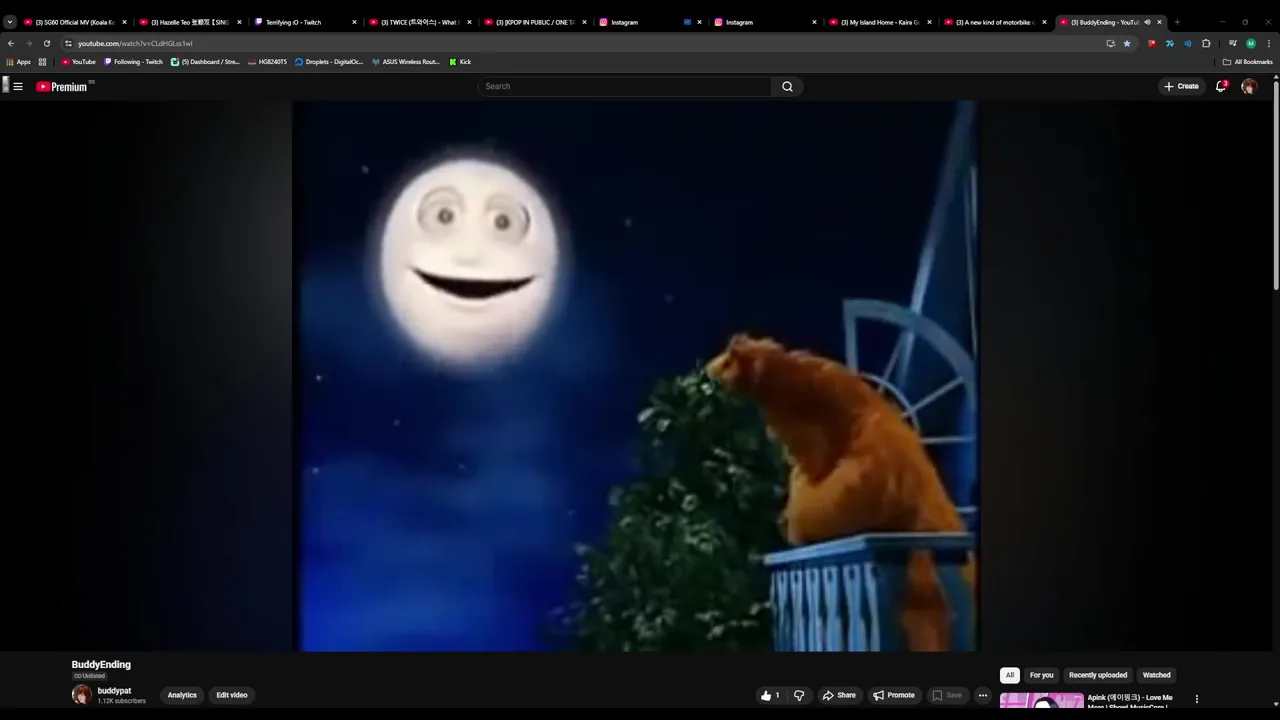Open Kick bookmark

coord(460,62)
